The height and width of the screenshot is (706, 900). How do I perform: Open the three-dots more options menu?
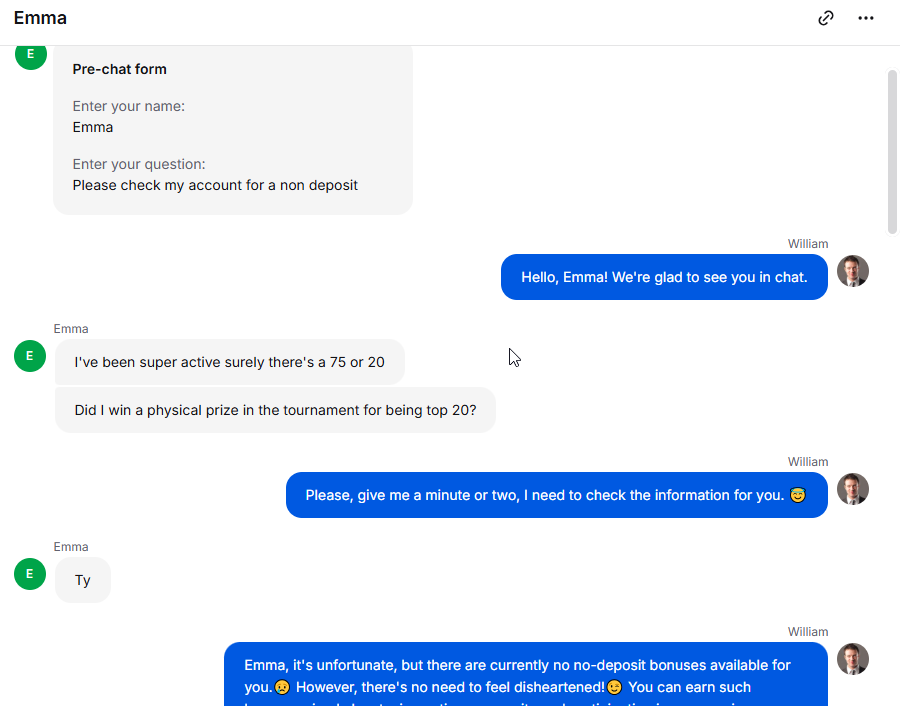coord(866,18)
